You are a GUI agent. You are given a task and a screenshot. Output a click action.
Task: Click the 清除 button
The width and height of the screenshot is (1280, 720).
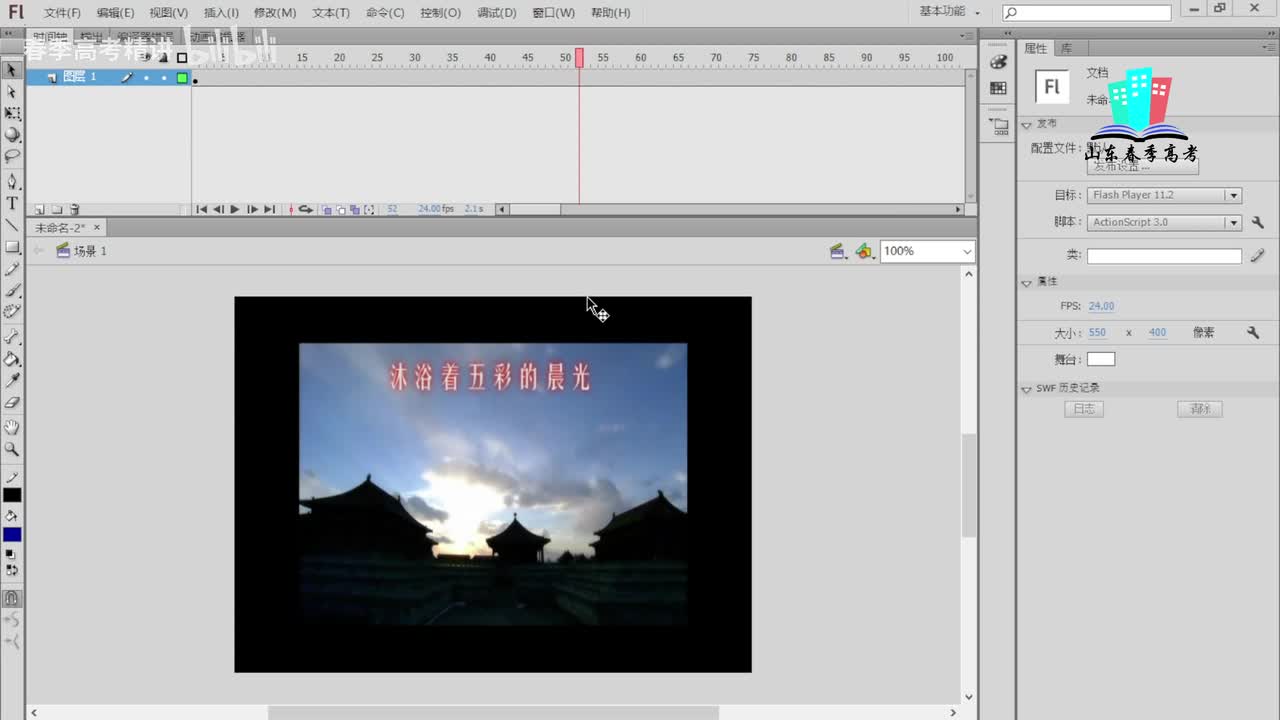(x=1200, y=409)
